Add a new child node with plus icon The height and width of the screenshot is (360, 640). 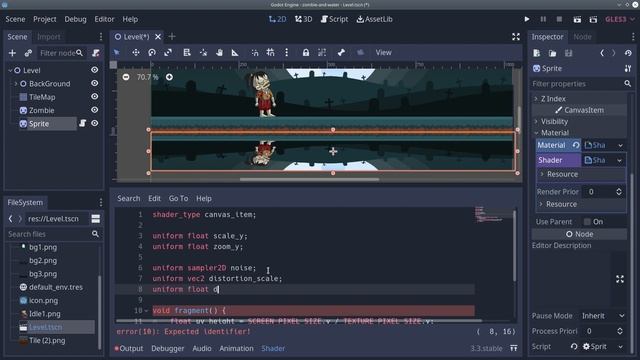point(12,53)
